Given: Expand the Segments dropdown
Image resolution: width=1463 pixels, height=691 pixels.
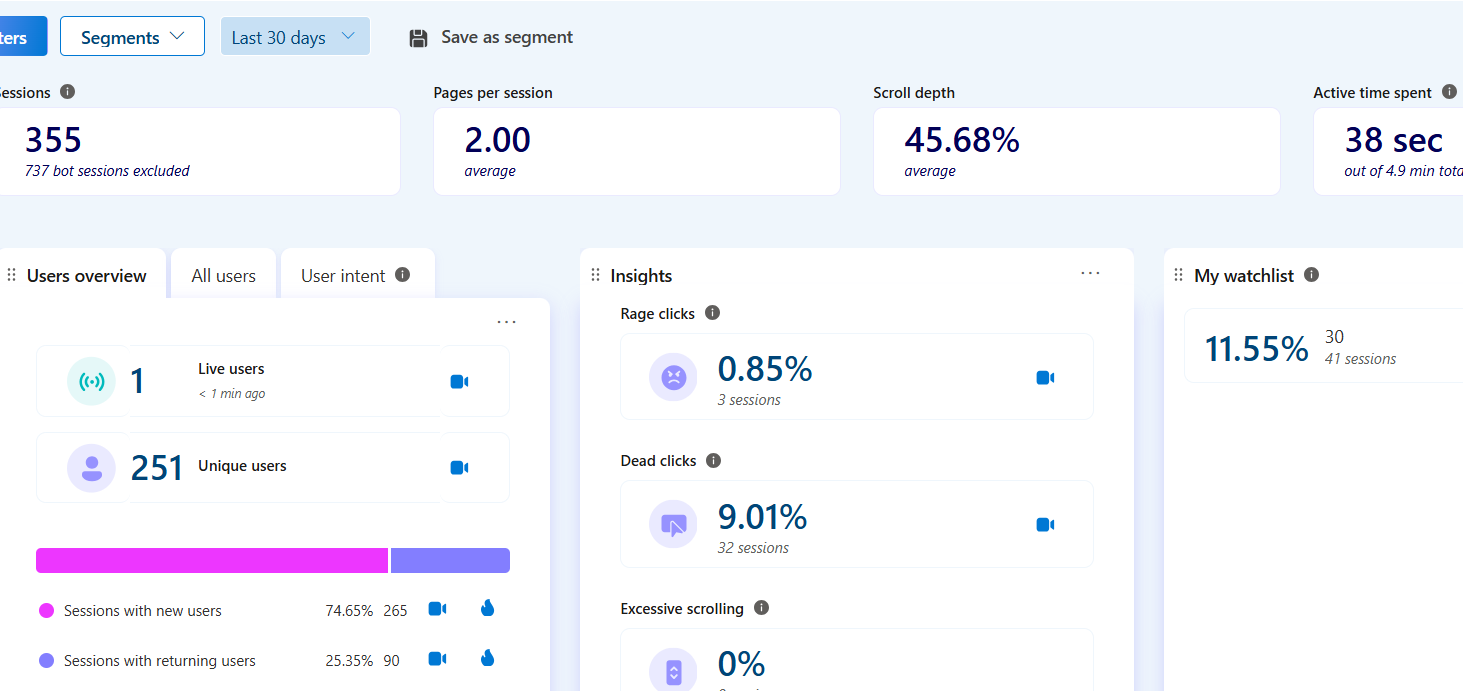Looking at the screenshot, I should (x=132, y=37).
